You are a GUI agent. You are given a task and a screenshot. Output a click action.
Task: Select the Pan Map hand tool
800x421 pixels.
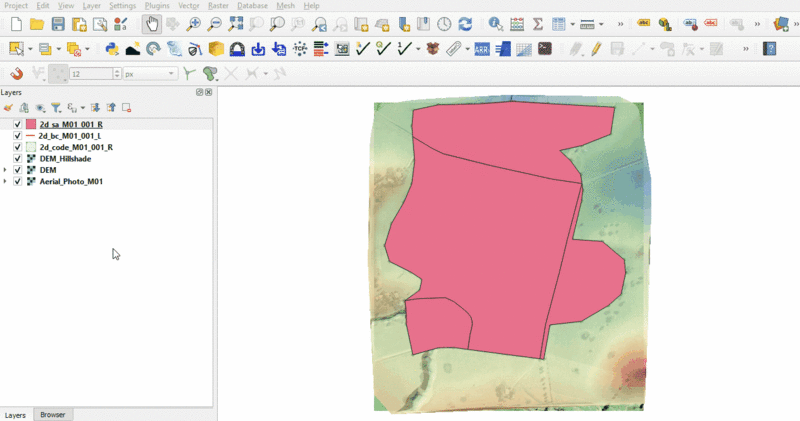(x=151, y=24)
